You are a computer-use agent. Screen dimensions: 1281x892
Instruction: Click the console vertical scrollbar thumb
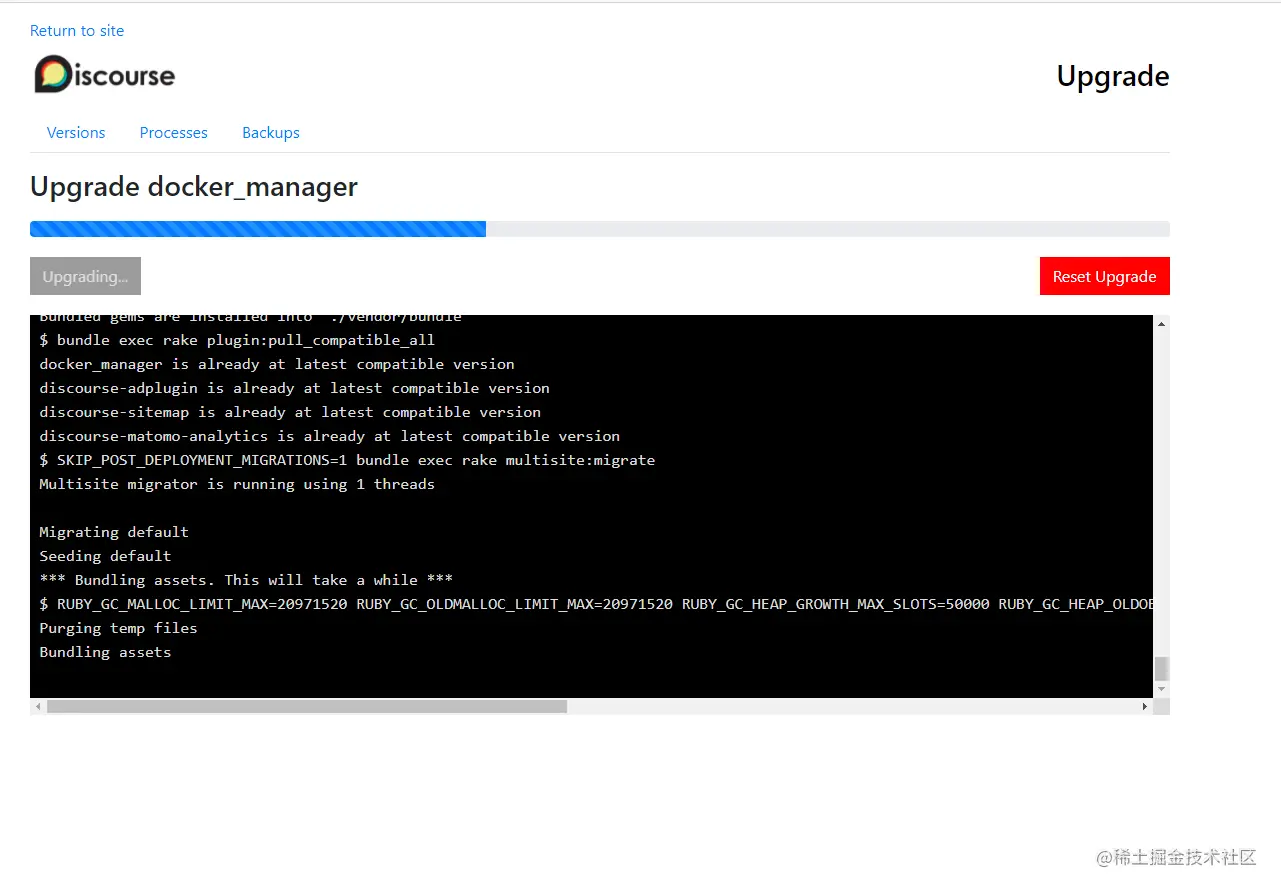click(x=1161, y=669)
